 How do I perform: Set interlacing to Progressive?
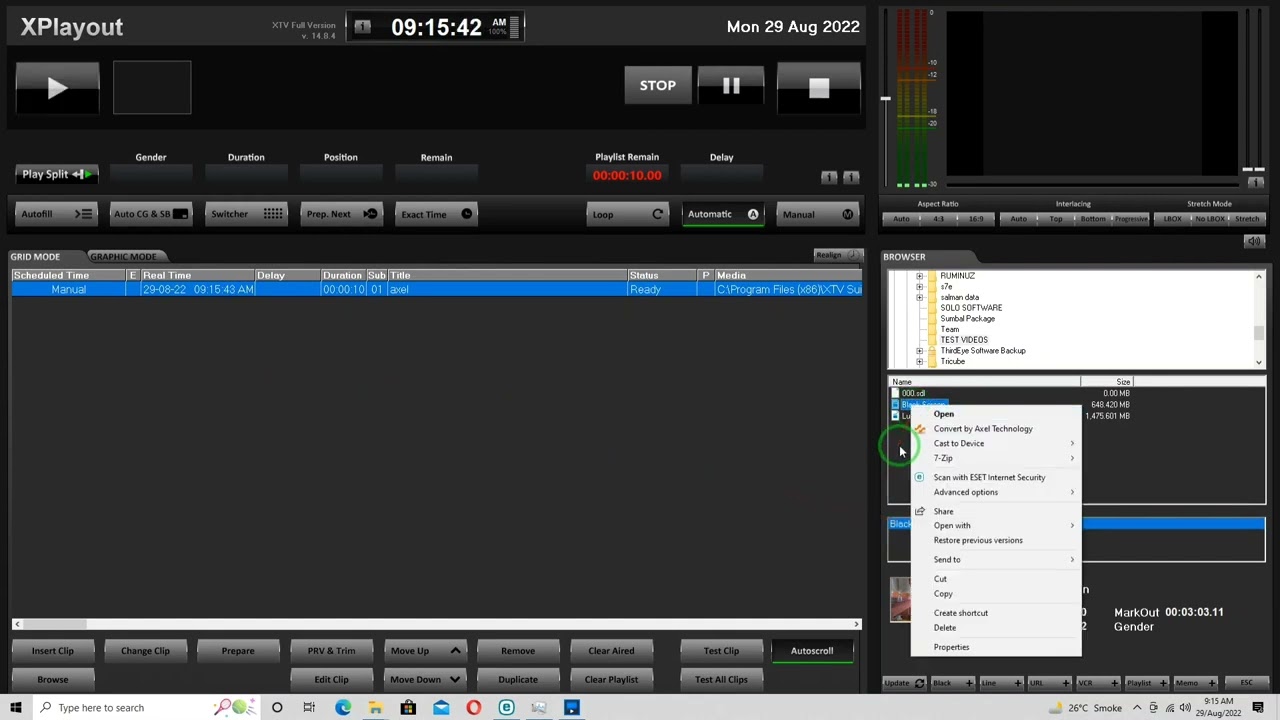tap(1131, 219)
